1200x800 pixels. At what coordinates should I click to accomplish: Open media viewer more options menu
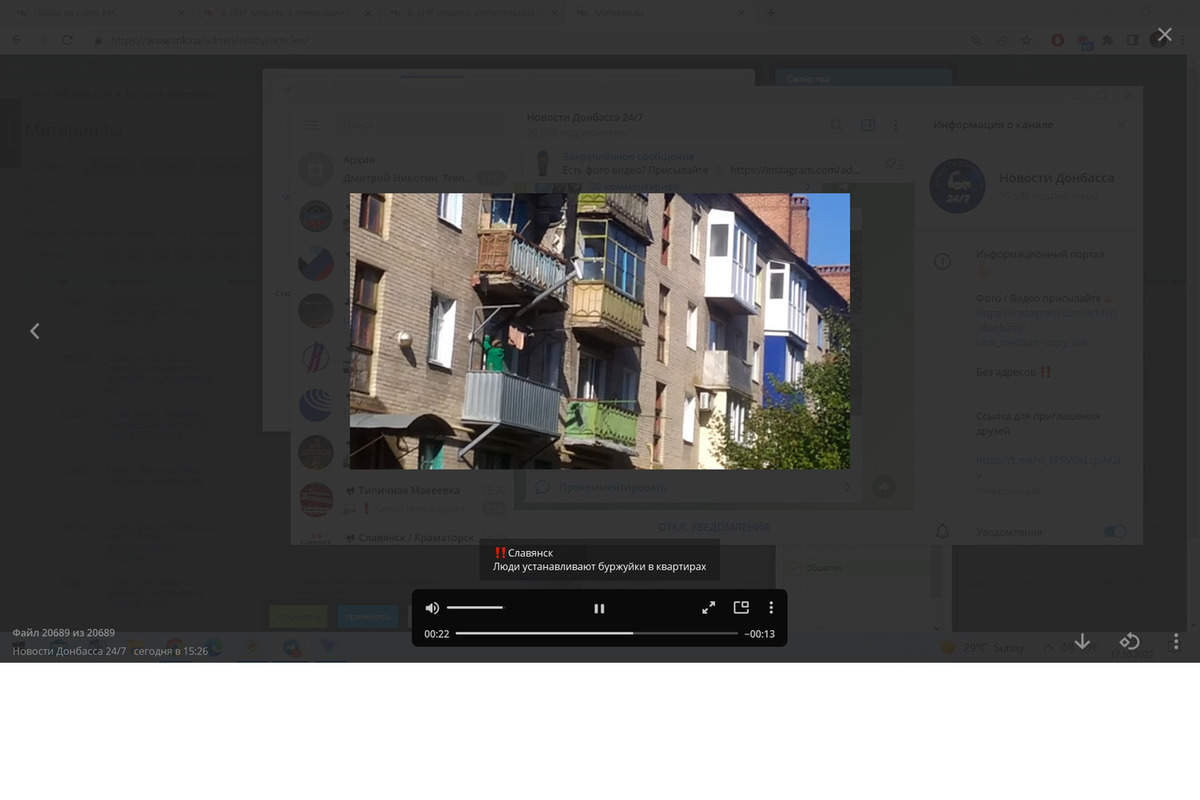[1176, 641]
